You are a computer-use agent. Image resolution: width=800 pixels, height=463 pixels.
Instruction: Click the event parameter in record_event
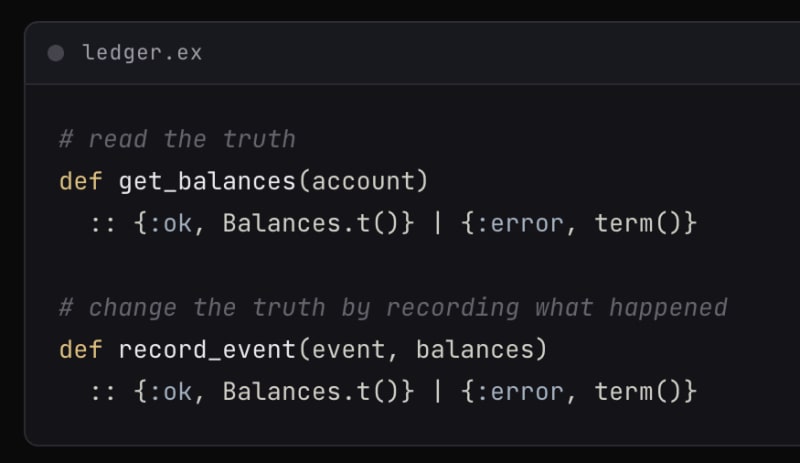348,350
